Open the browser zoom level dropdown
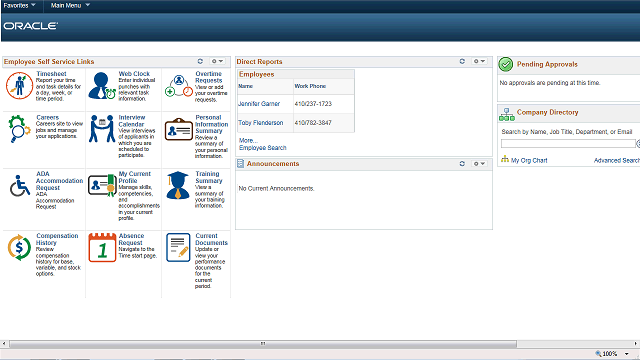The width and height of the screenshot is (640, 360). (x=627, y=354)
